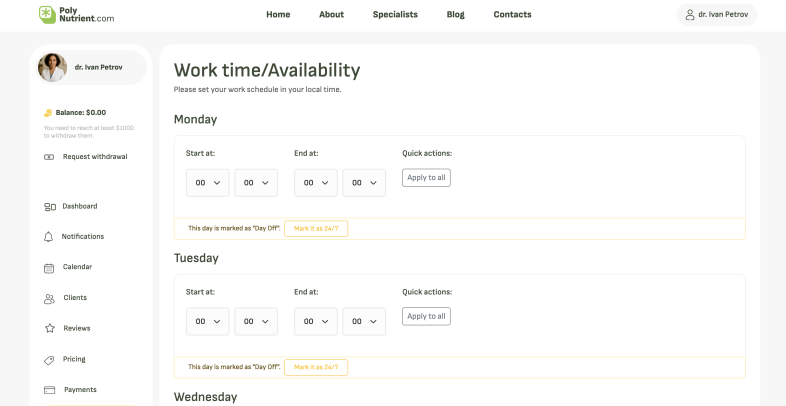Click the Calendar icon in sidebar
The height and width of the screenshot is (406, 786).
pos(49,268)
